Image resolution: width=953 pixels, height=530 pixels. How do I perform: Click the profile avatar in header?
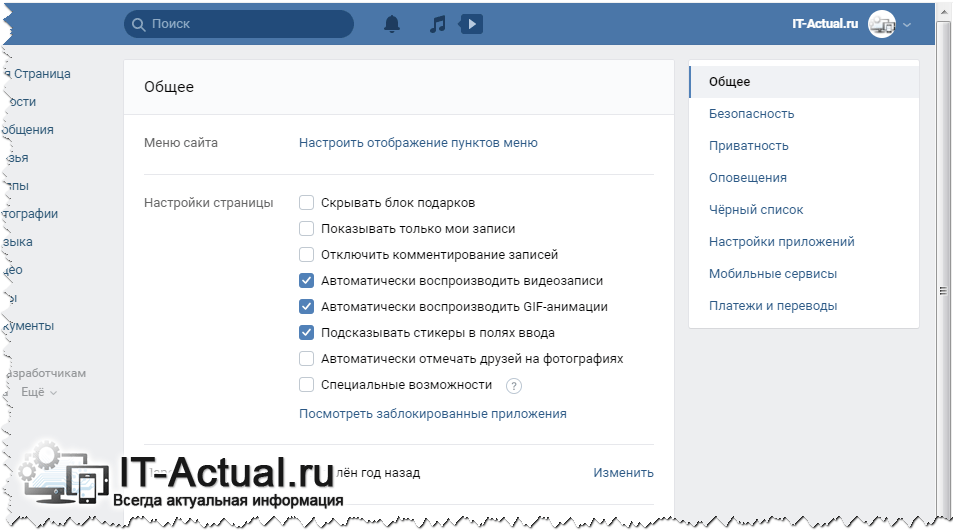[x=881, y=24]
